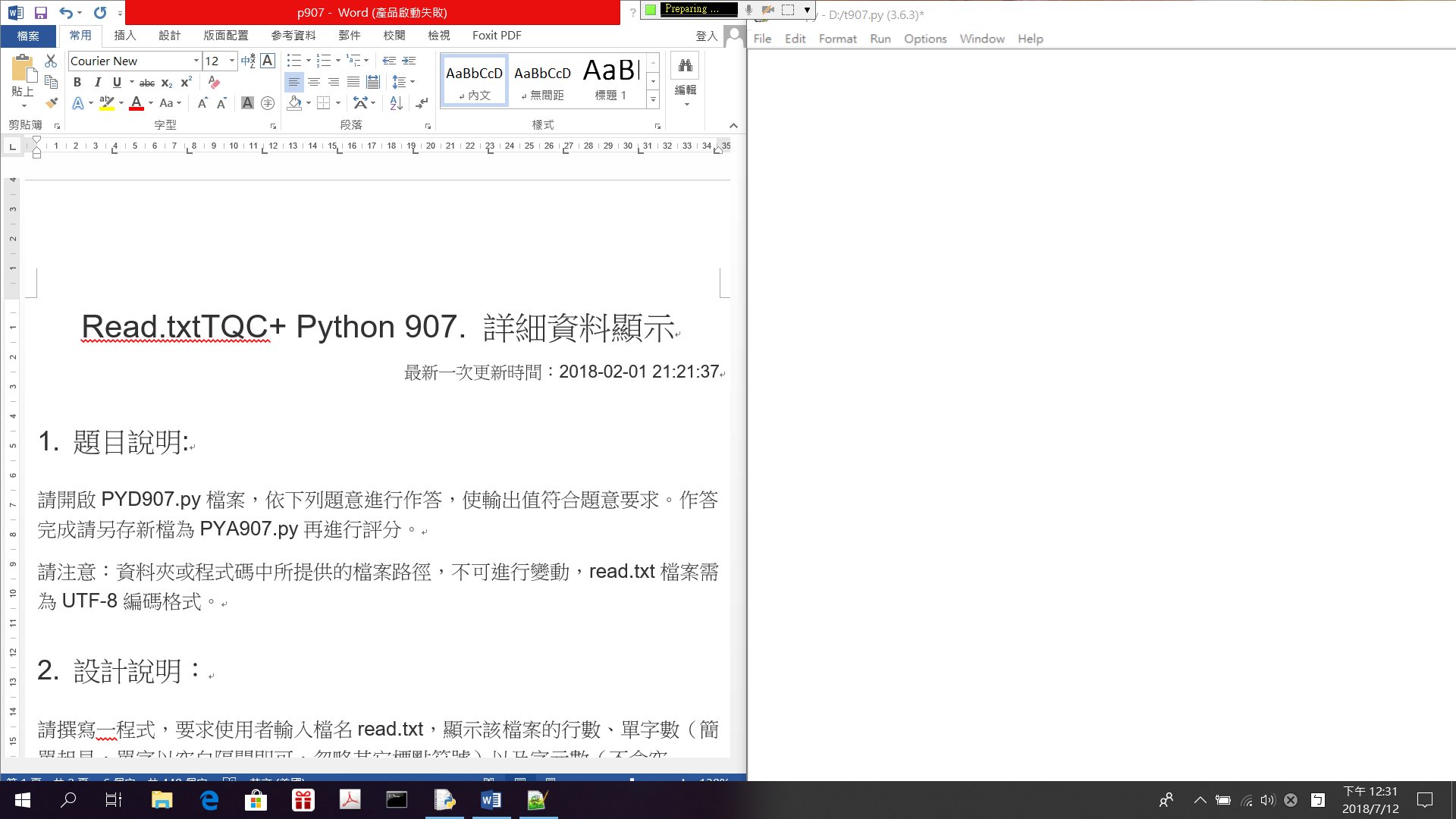The width and height of the screenshot is (1456, 819).
Task: Click the region selection icon in the recorder bar
Action: (x=788, y=9)
